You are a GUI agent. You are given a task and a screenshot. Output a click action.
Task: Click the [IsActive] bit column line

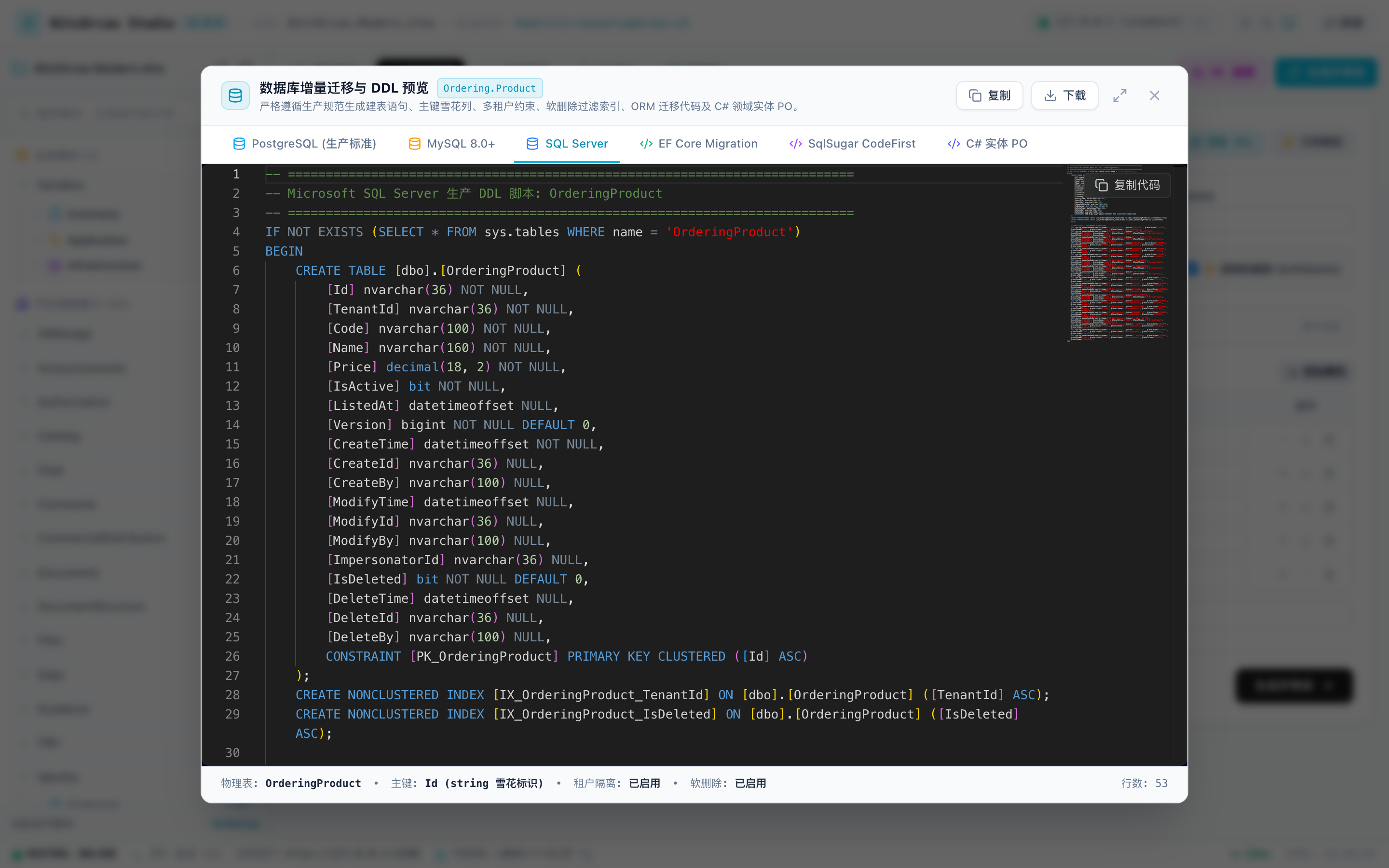[x=416, y=386]
